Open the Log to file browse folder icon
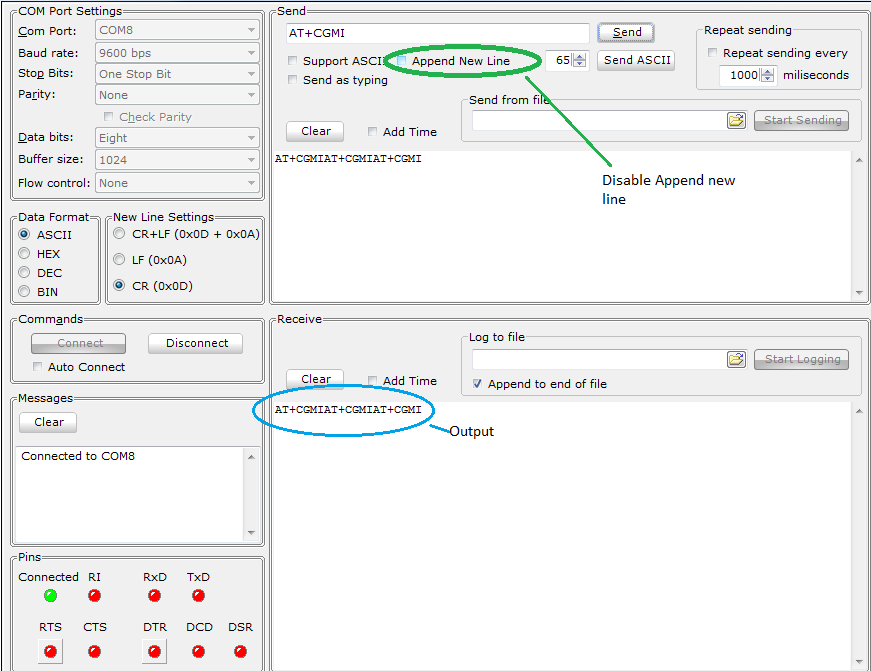Image resolution: width=871 pixels, height=671 pixels. click(736, 359)
